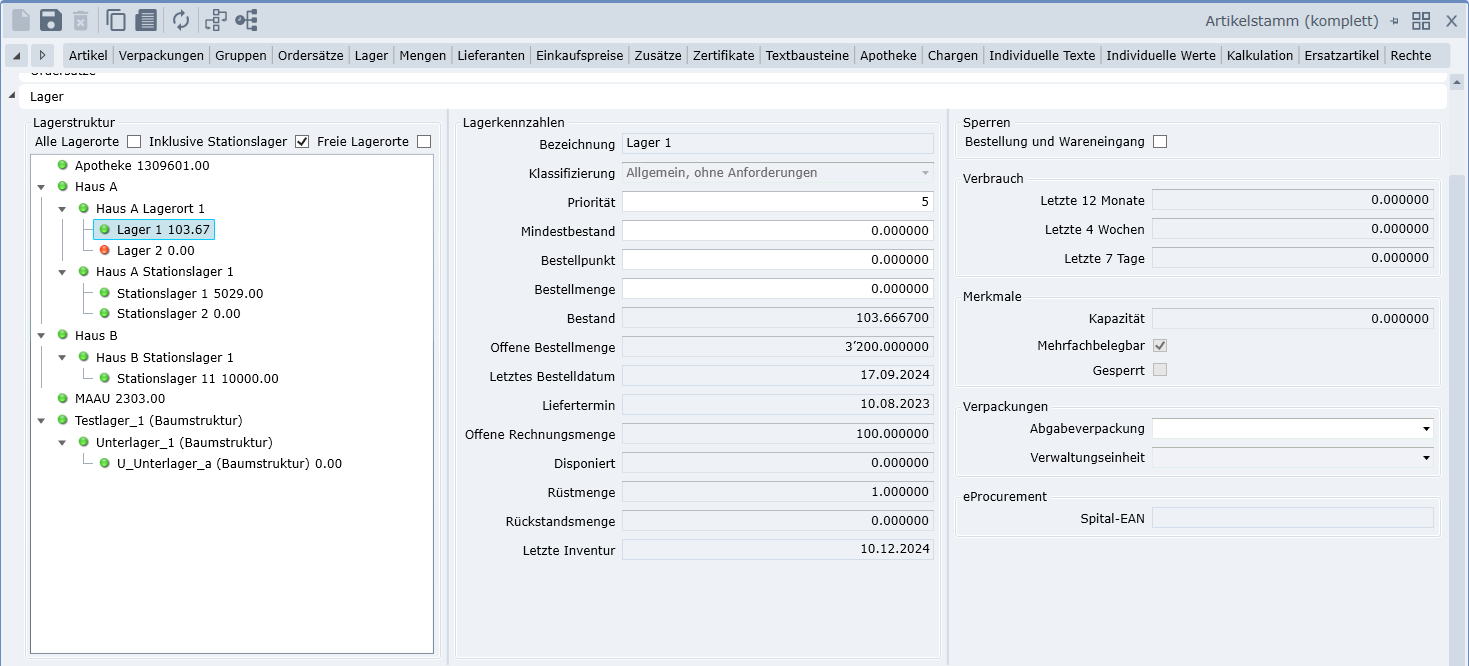Click the refresh arrows icon
Screen dimensions: 1469x666
point(181,20)
